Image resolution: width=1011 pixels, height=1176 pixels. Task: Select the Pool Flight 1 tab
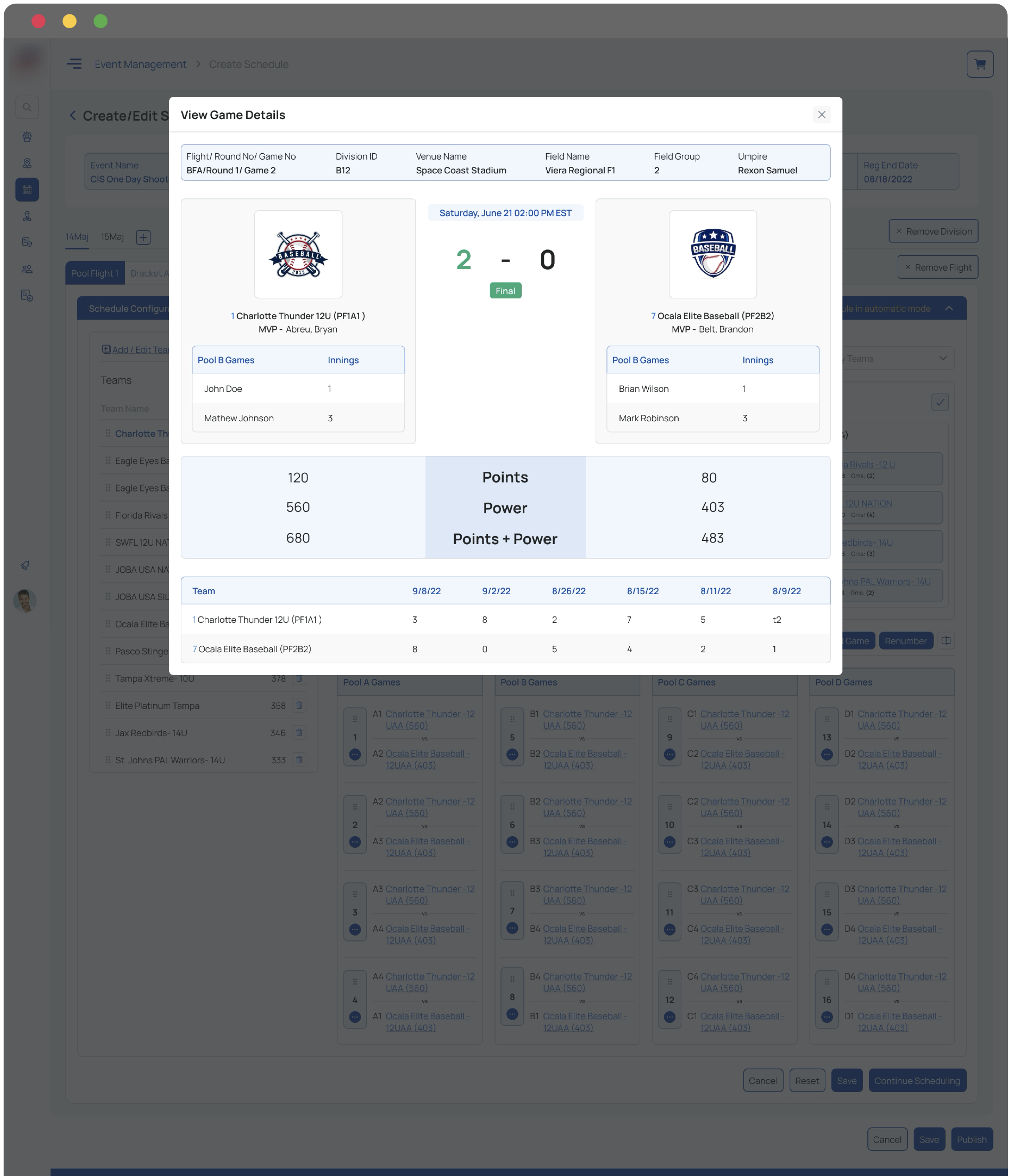point(95,273)
